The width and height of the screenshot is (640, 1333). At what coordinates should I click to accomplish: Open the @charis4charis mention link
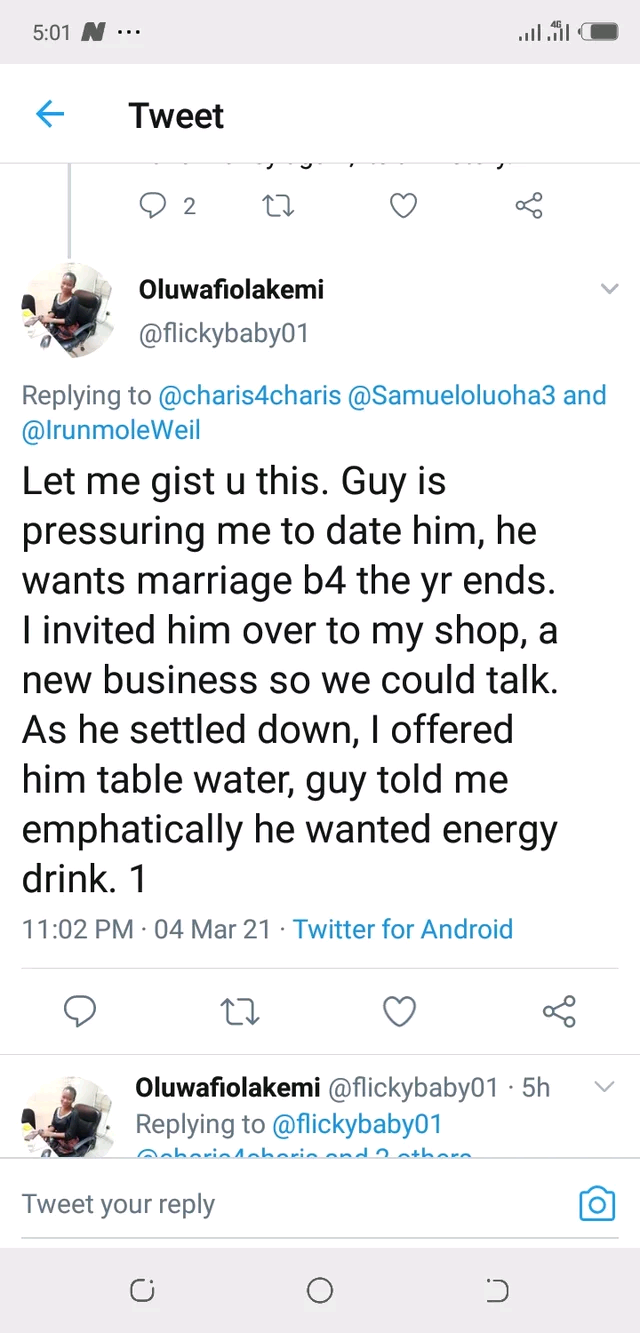[x=249, y=395]
